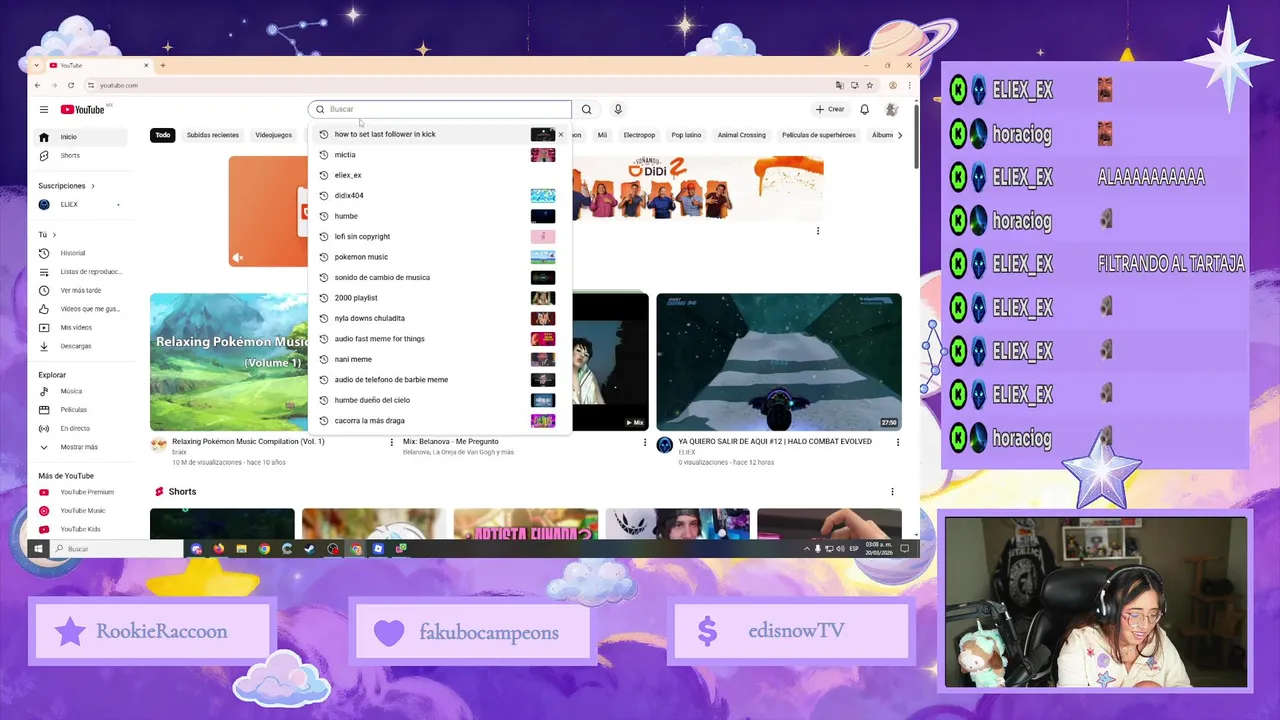Click the Crear button
Screen dimensions: 1280x720
coord(830,109)
